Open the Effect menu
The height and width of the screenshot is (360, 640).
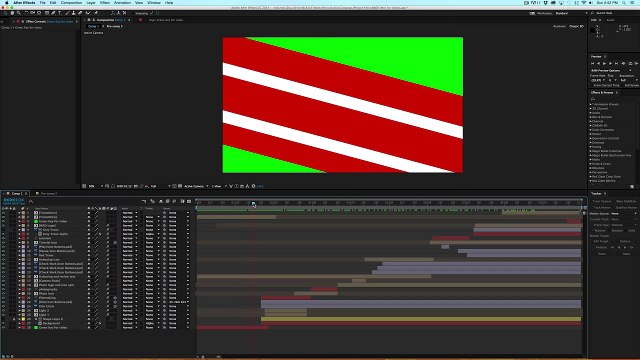(105, 2)
